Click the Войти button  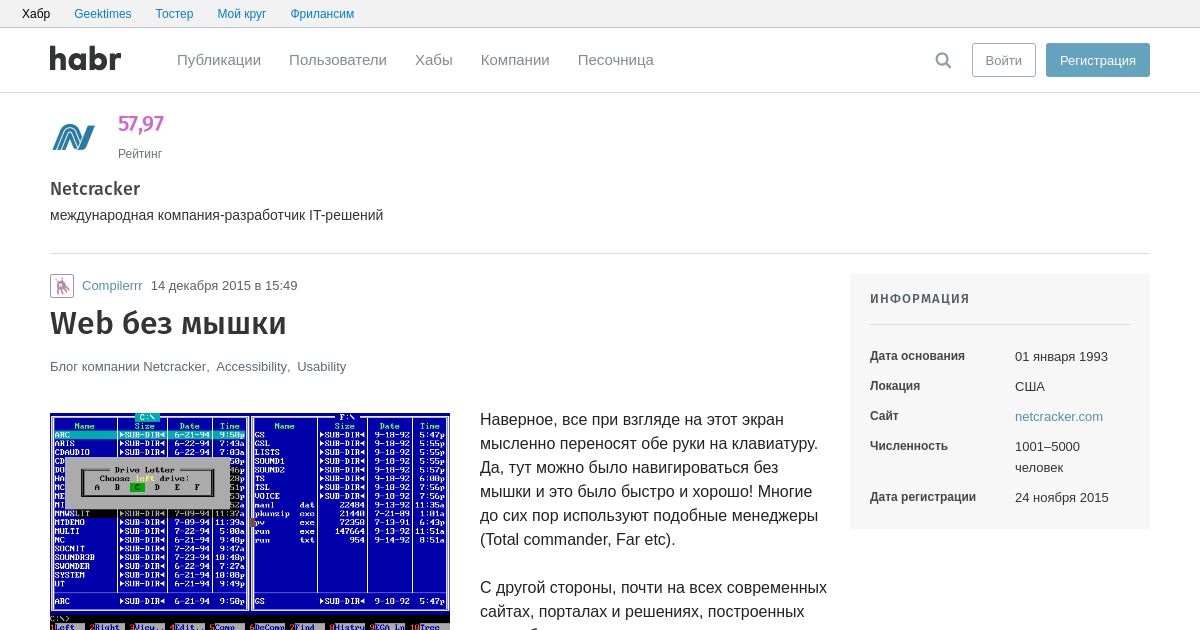click(x=1004, y=60)
